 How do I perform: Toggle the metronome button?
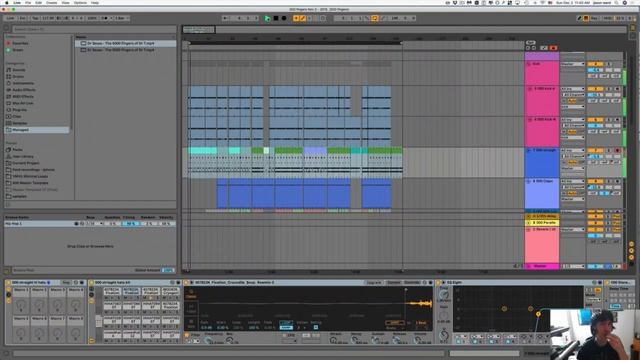pos(105,18)
